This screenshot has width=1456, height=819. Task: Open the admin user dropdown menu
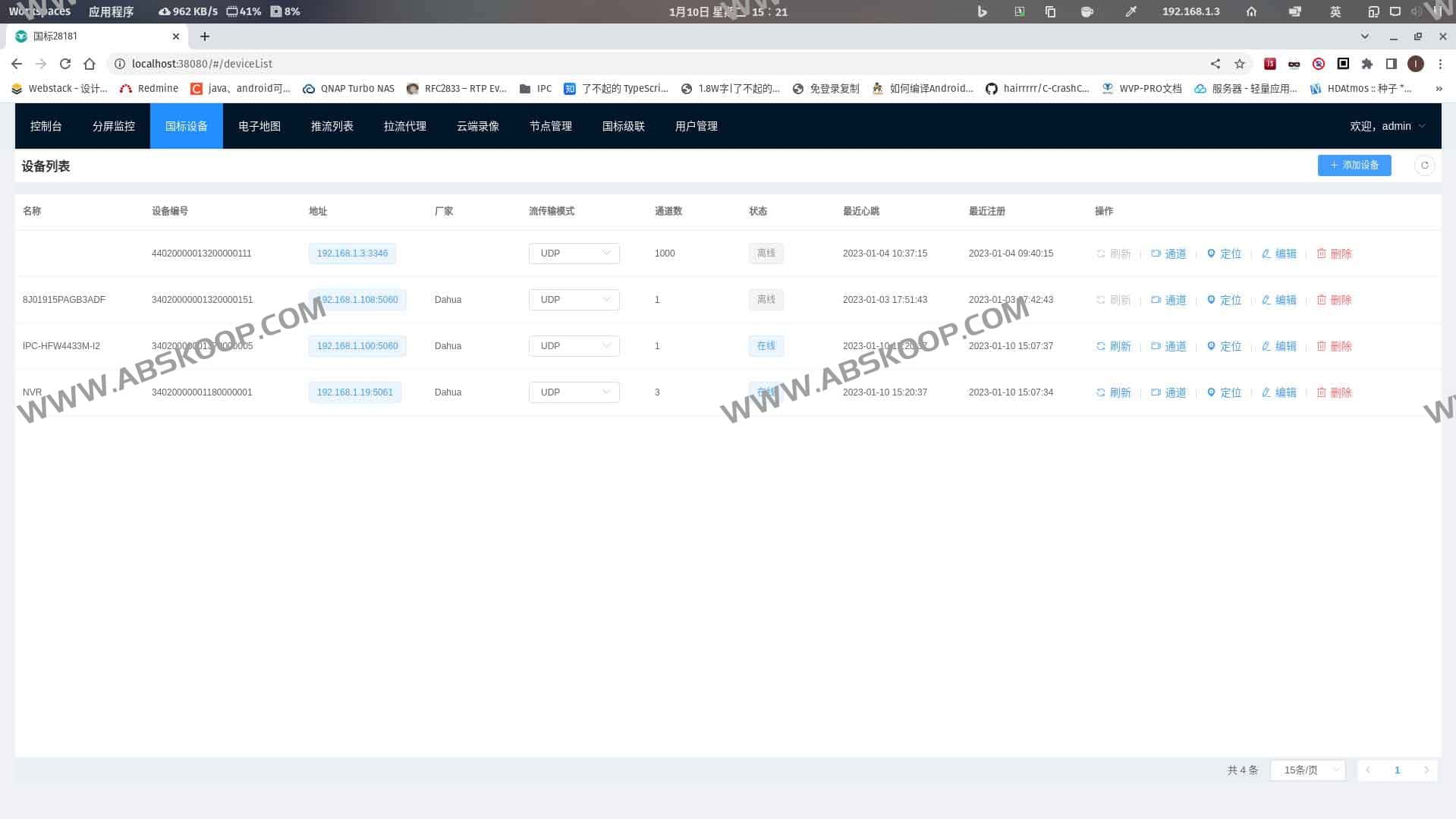(1387, 126)
